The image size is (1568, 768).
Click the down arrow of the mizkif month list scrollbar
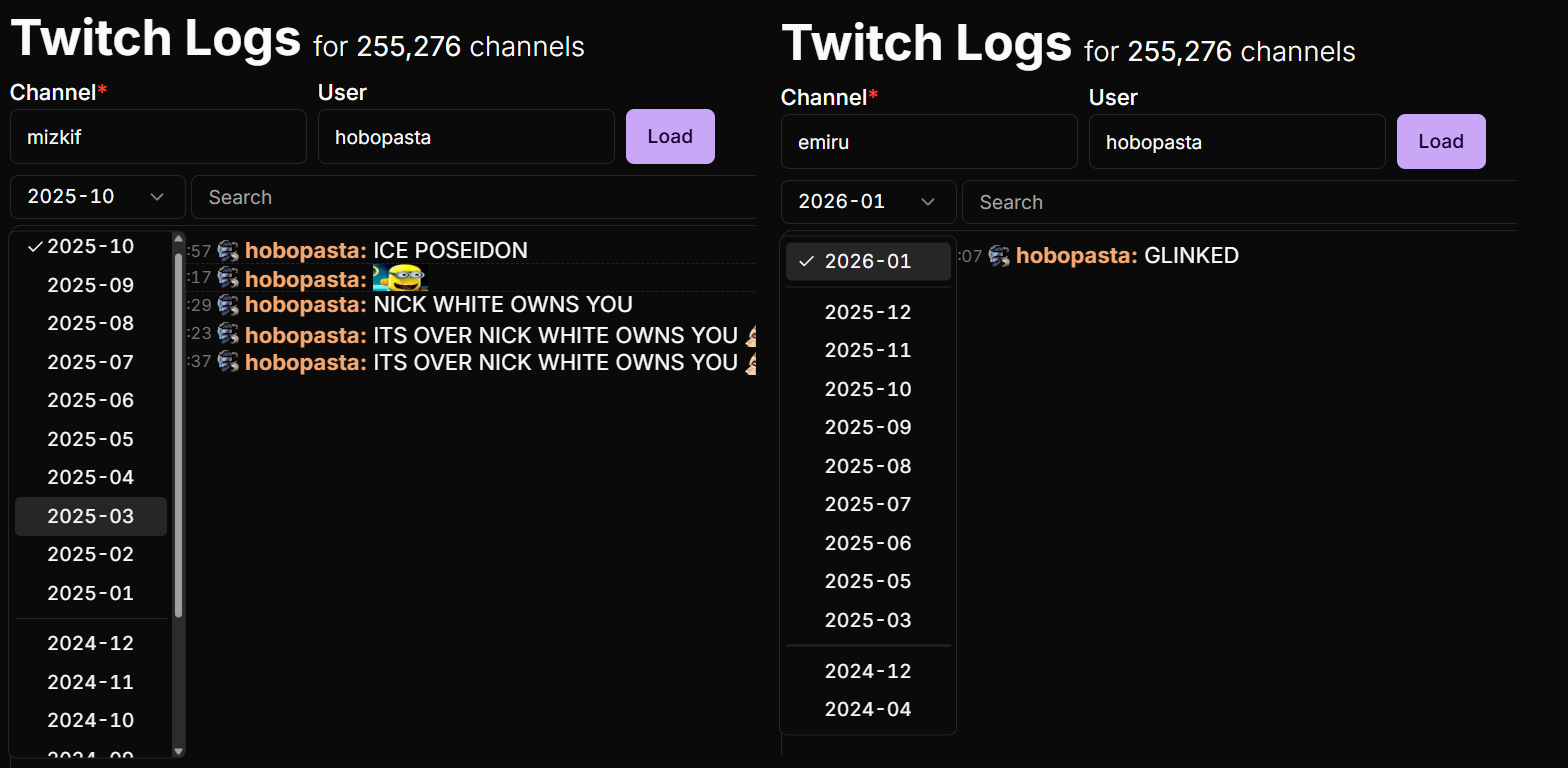click(x=179, y=751)
